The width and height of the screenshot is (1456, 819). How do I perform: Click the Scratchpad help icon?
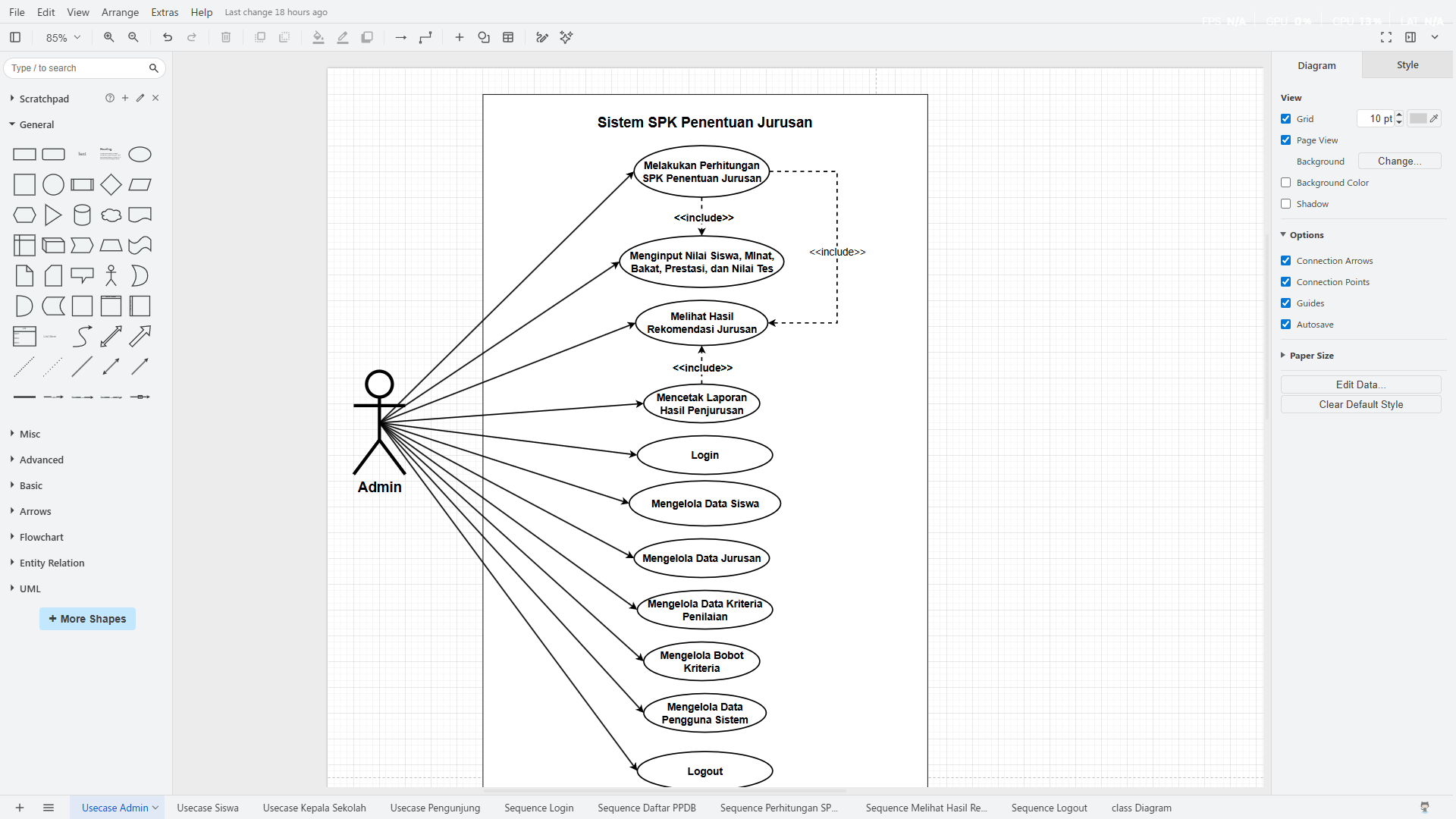pyautogui.click(x=110, y=98)
